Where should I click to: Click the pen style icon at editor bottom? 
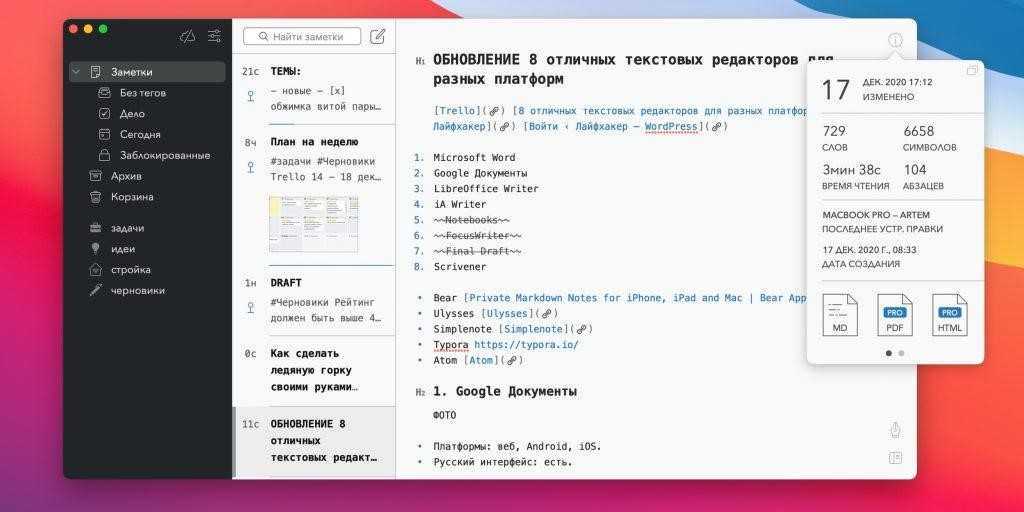point(895,430)
